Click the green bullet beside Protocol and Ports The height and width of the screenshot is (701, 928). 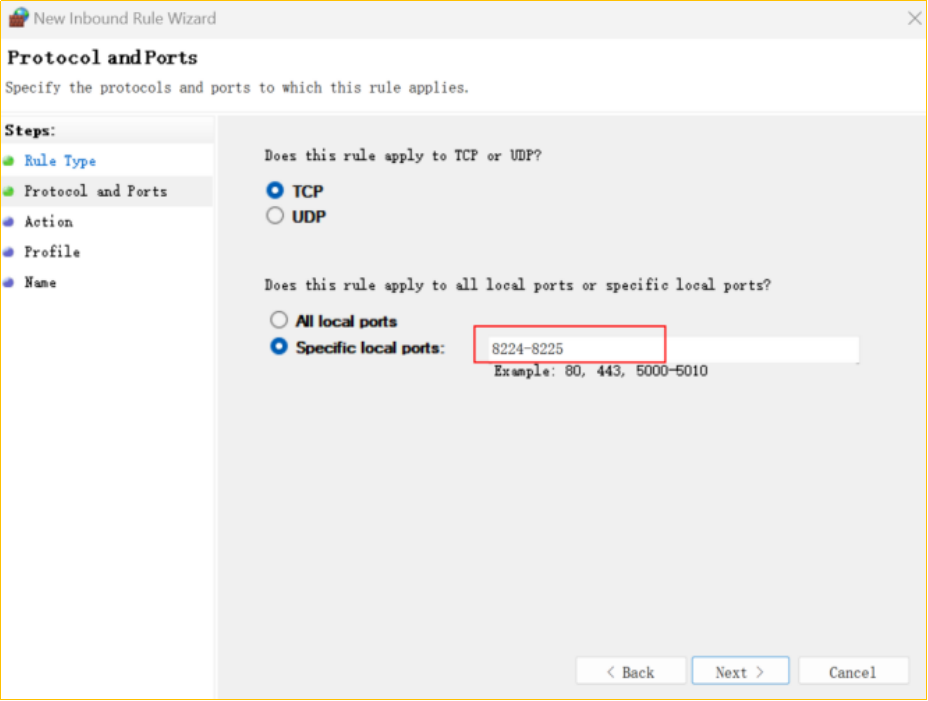tap(9, 191)
